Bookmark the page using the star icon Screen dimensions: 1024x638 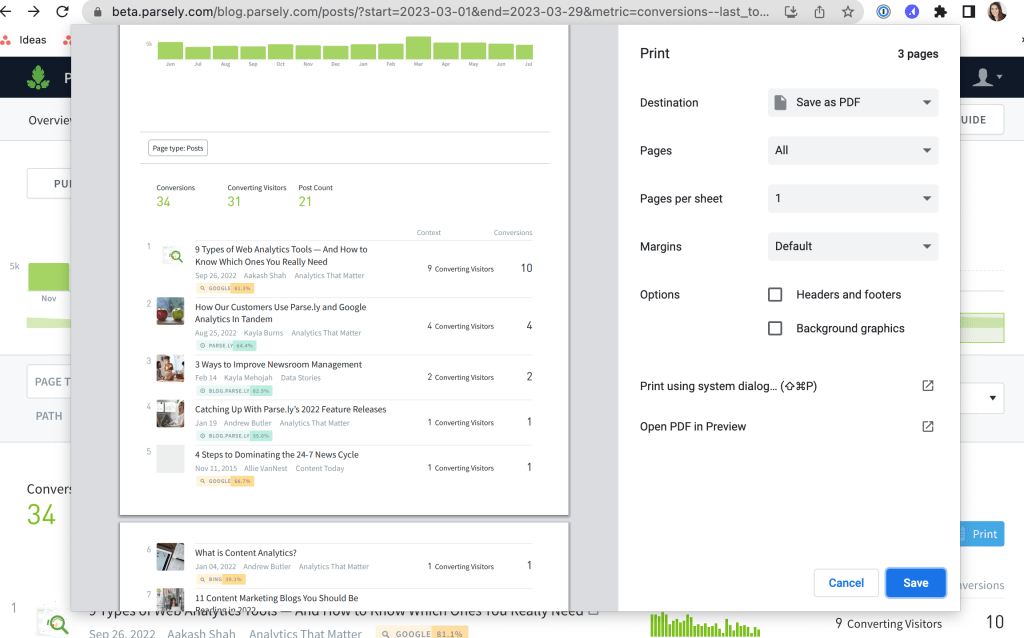click(849, 12)
